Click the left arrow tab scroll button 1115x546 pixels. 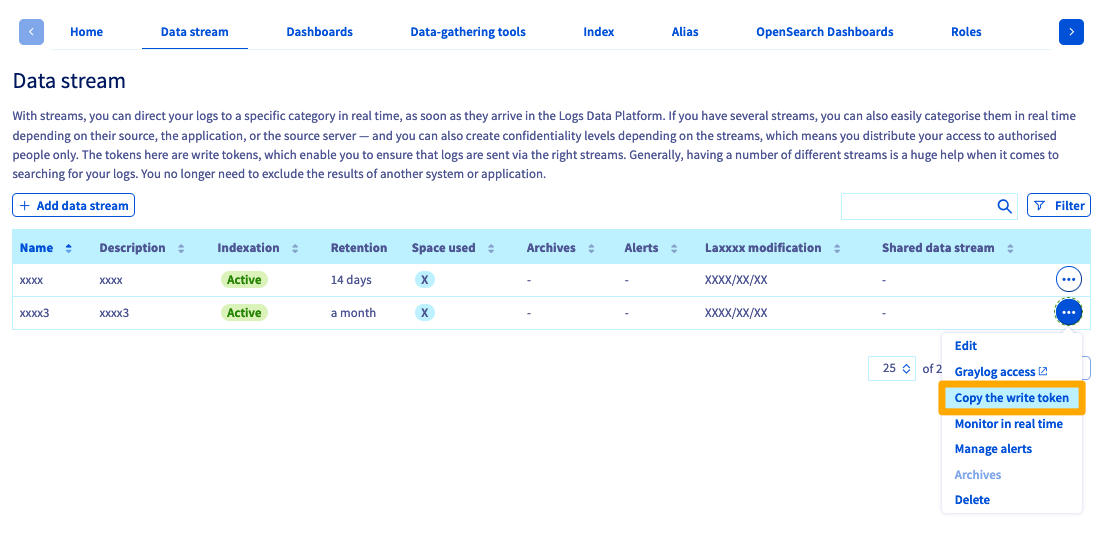click(x=32, y=32)
